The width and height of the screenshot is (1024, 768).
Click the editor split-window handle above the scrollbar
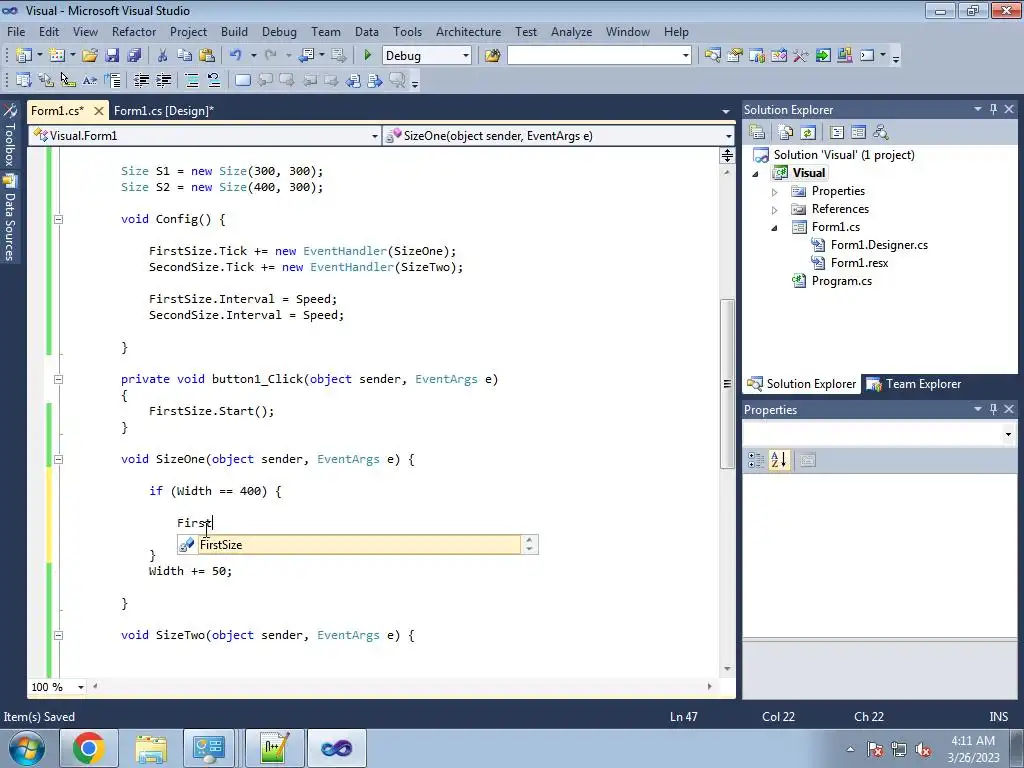click(727, 155)
